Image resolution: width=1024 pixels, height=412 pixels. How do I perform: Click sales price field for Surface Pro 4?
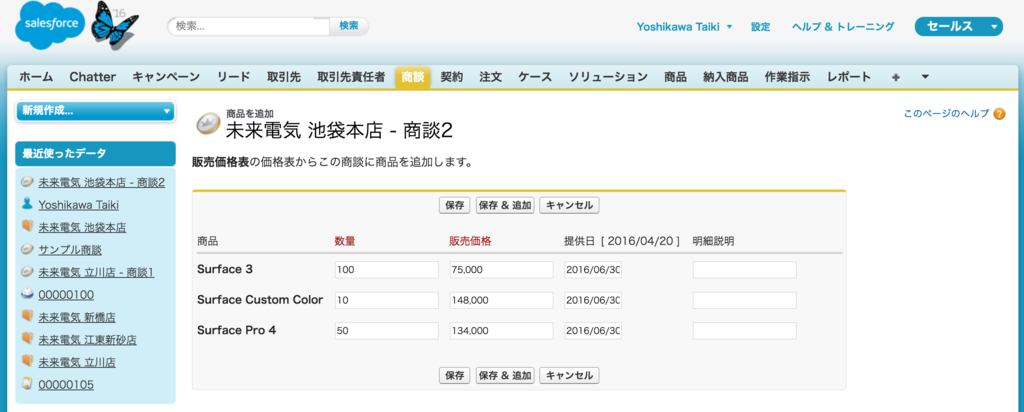pyautogui.click(x=502, y=331)
